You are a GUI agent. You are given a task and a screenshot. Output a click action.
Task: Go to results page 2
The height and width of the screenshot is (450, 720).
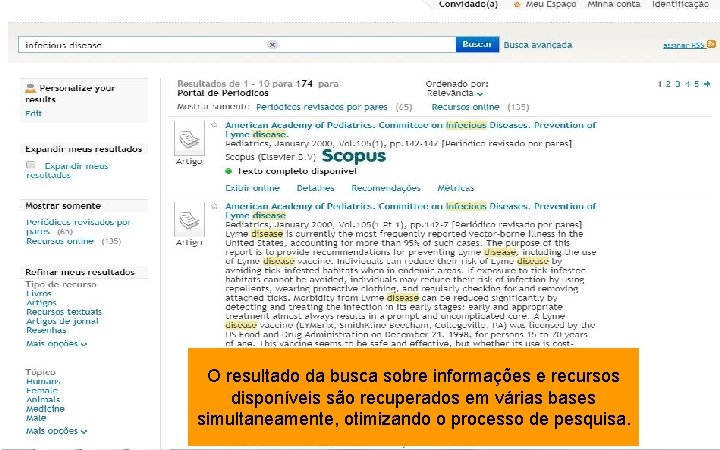tap(669, 84)
